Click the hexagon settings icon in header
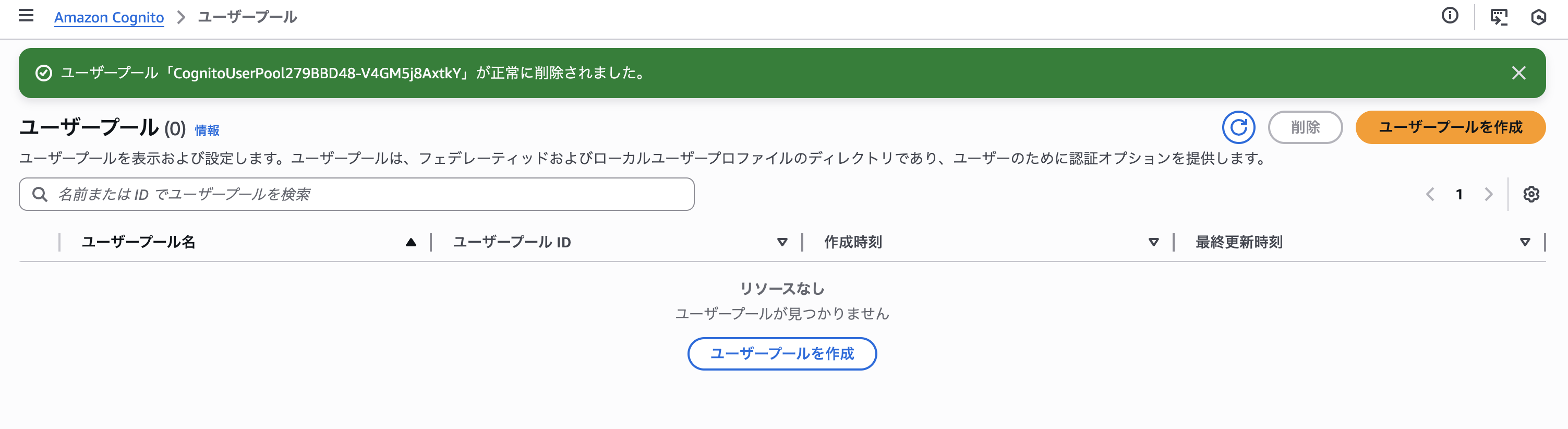1568x429 pixels. pos(1538,17)
